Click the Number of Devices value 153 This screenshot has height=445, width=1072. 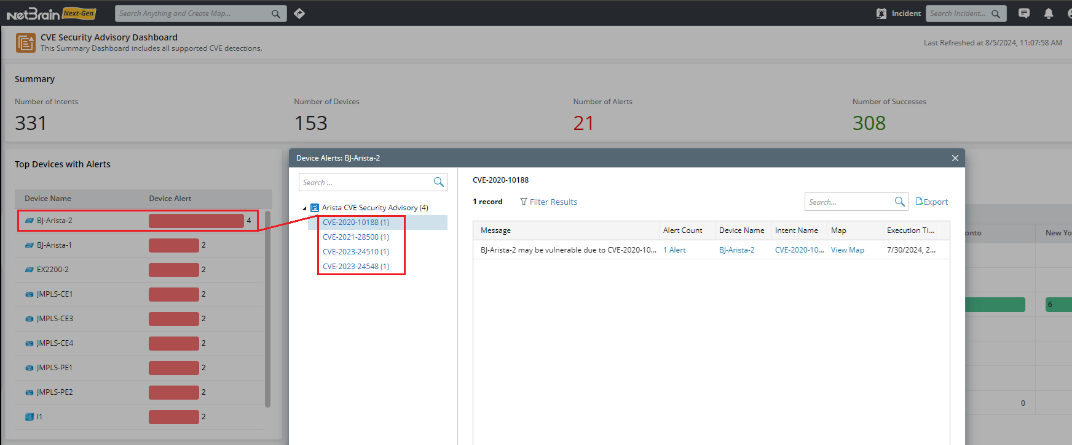pos(311,123)
